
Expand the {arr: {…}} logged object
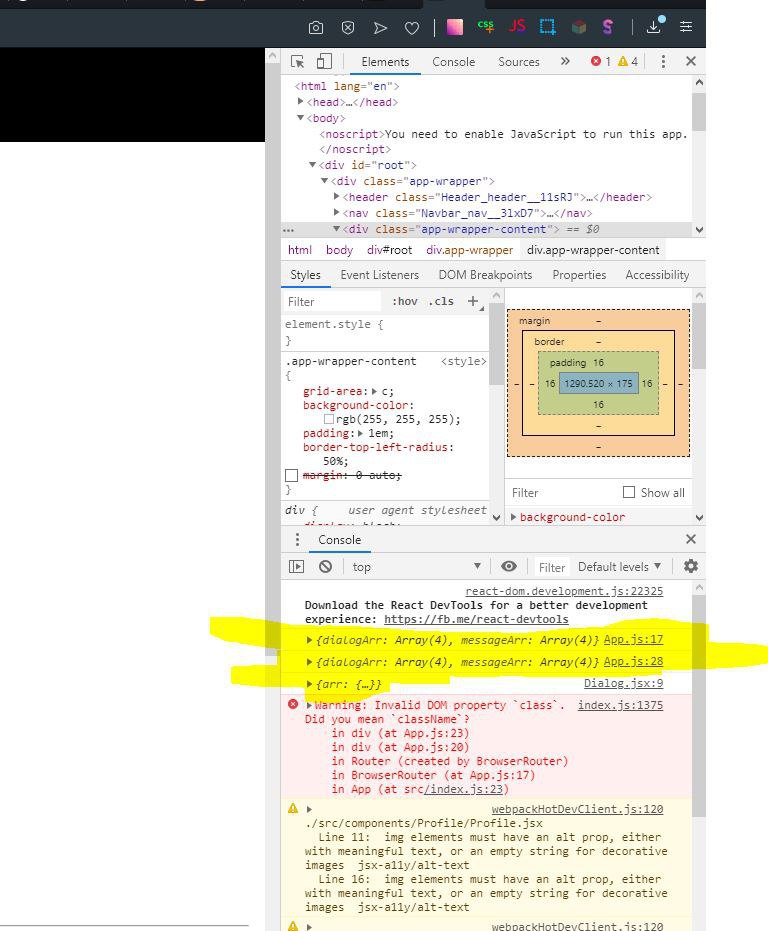click(309, 684)
